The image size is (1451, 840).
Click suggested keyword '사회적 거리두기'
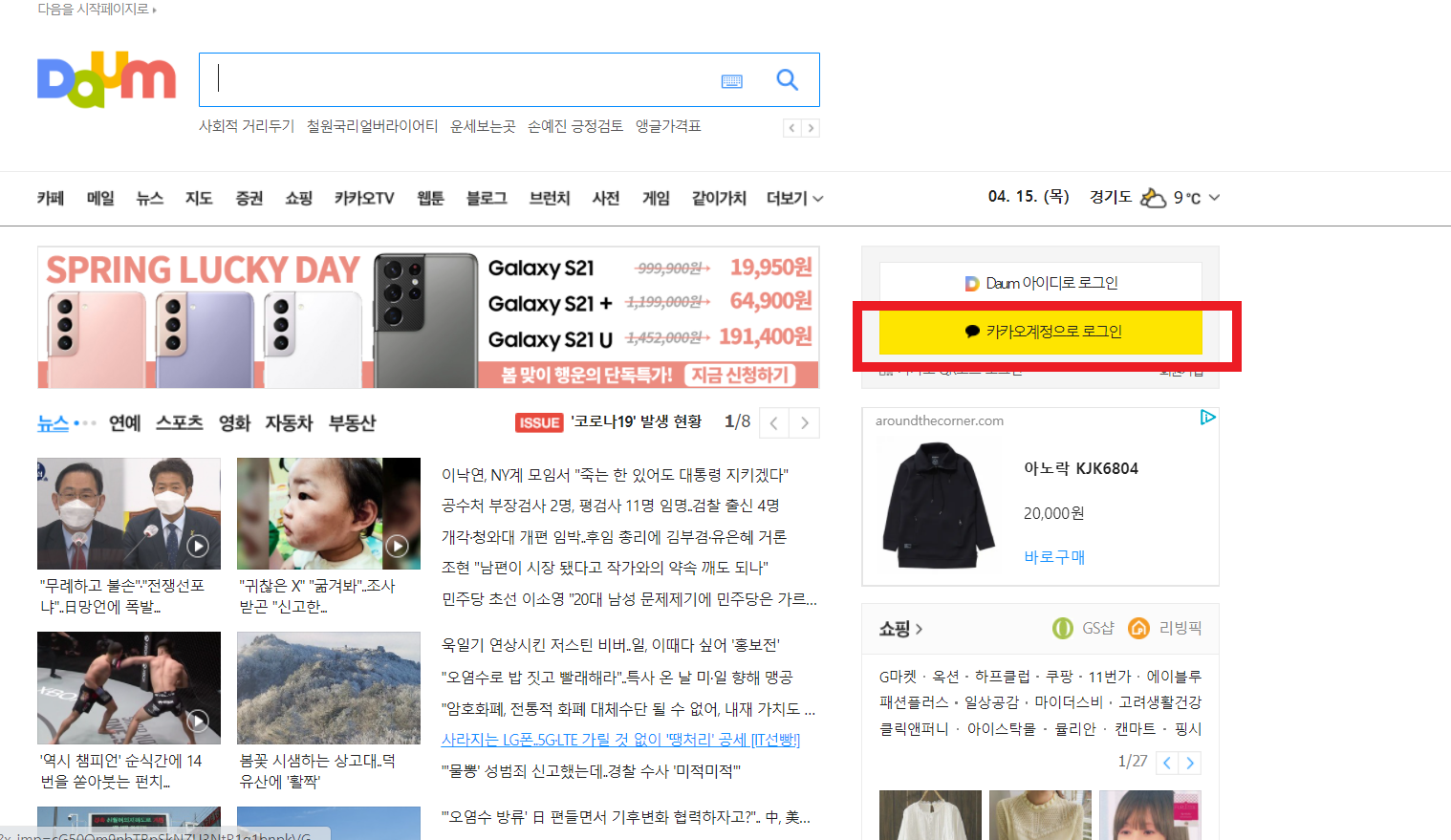[247, 126]
